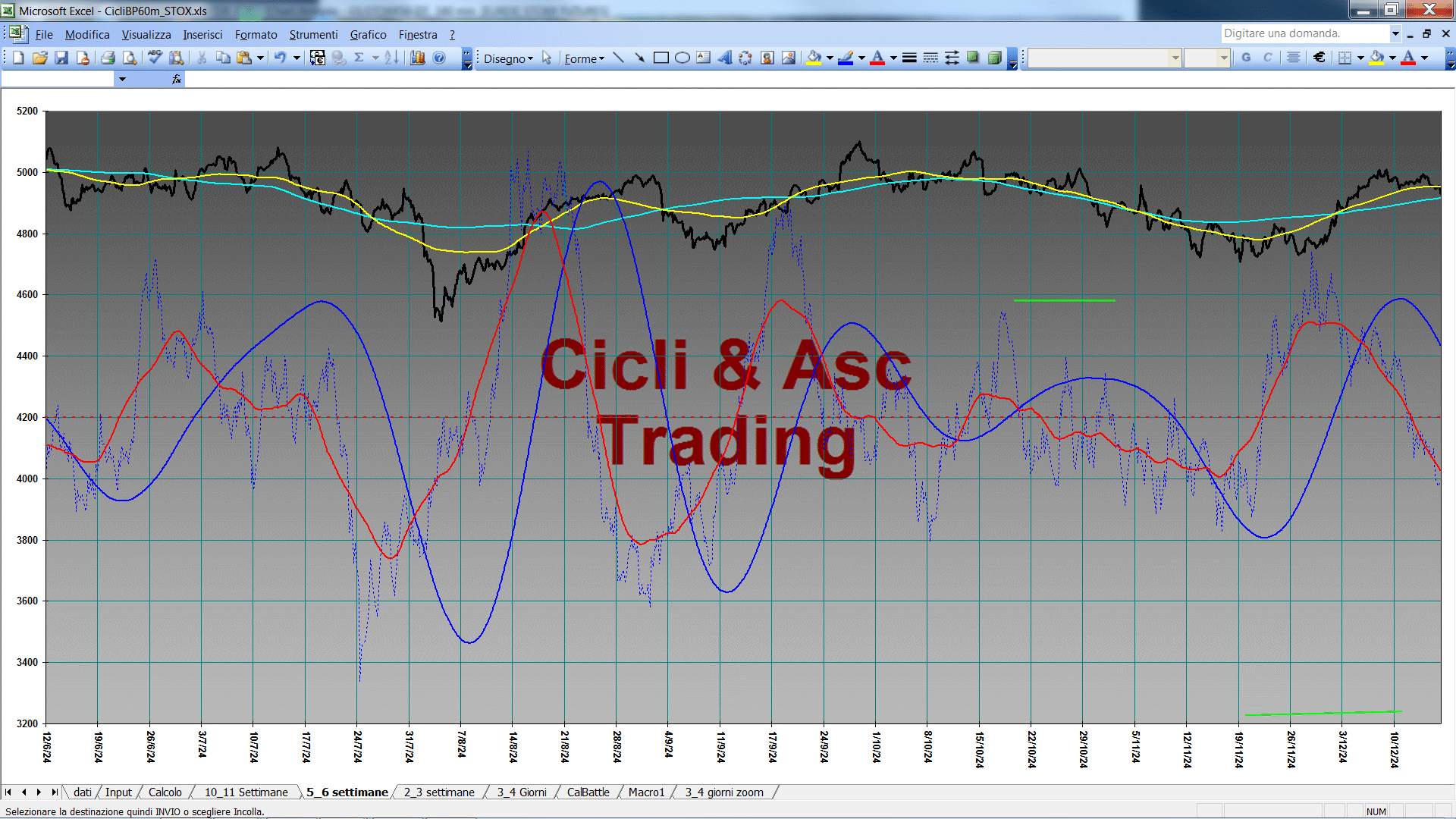Insert a Text Box from Drawing toolbar
The image size is (1456, 819).
pos(703,58)
